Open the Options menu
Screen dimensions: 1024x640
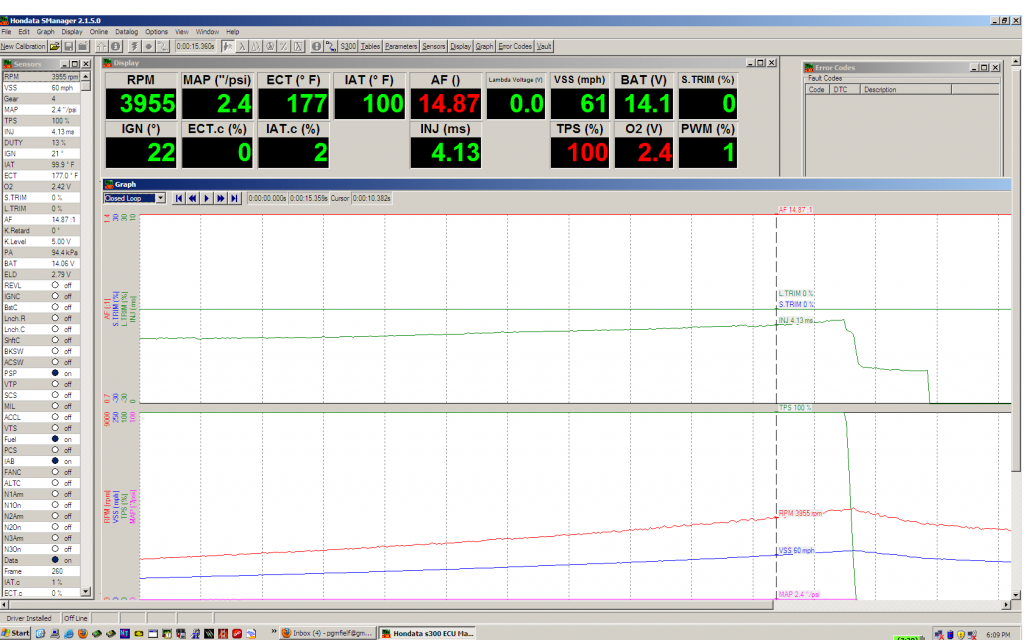pos(156,31)
